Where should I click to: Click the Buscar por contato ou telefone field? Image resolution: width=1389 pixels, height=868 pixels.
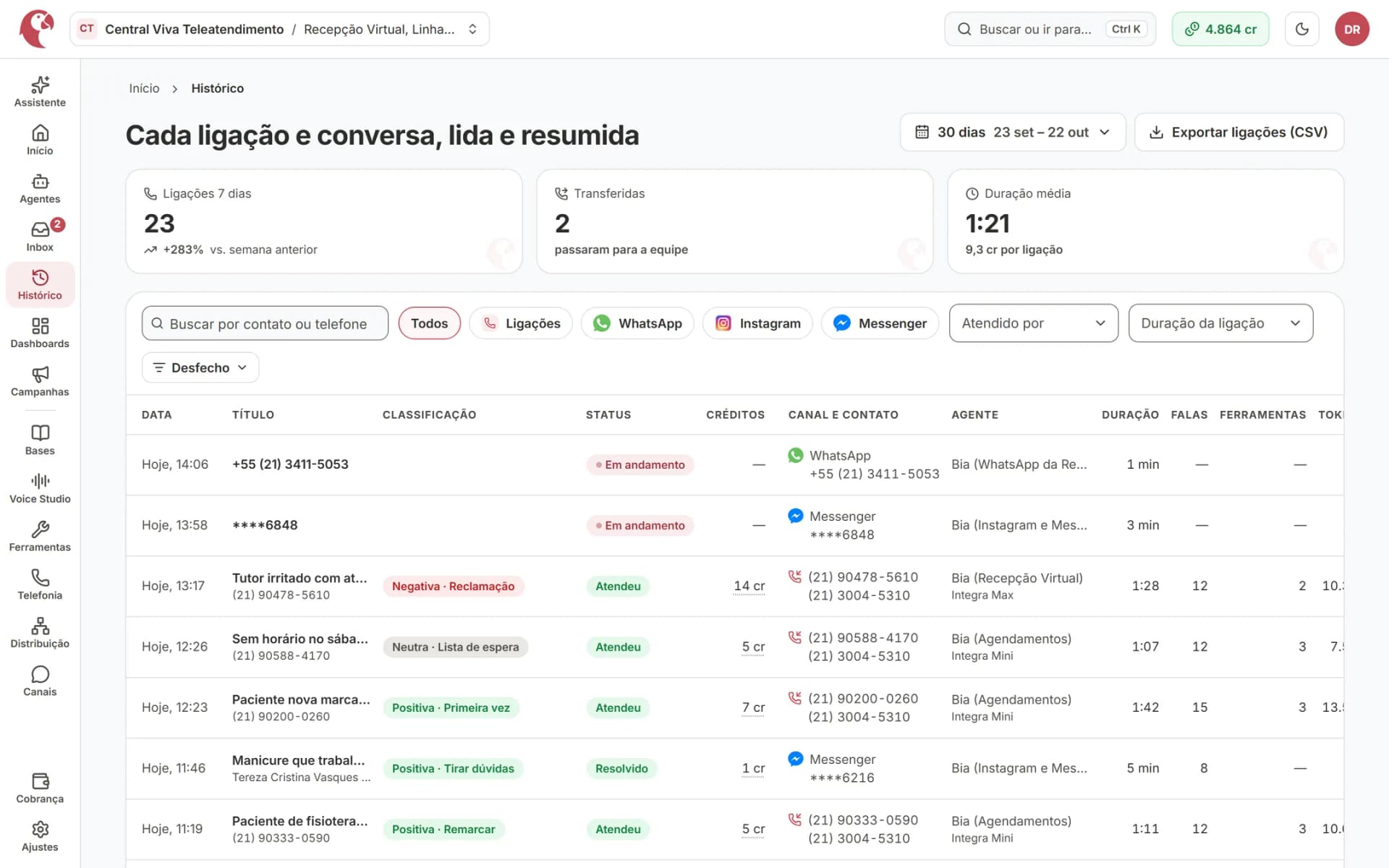point(265,323)
